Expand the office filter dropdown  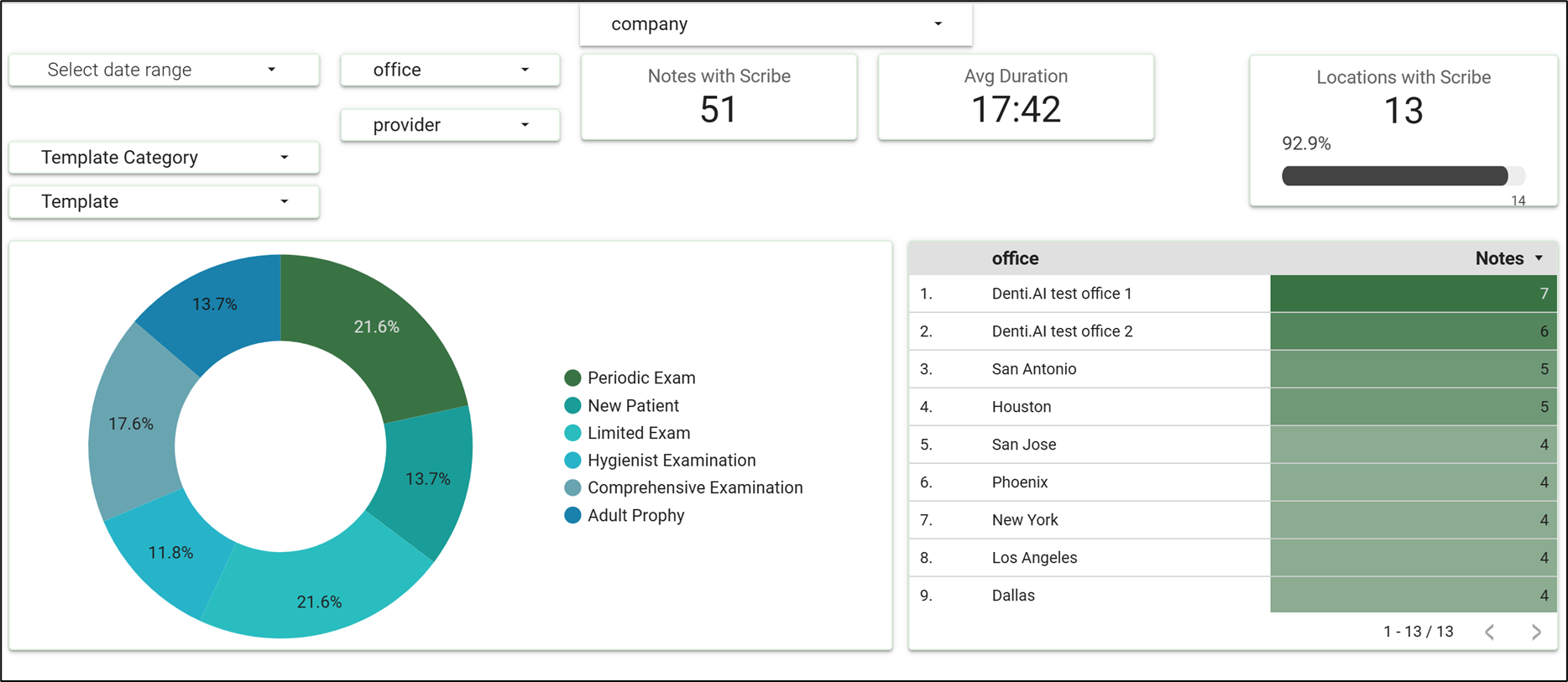450,70
